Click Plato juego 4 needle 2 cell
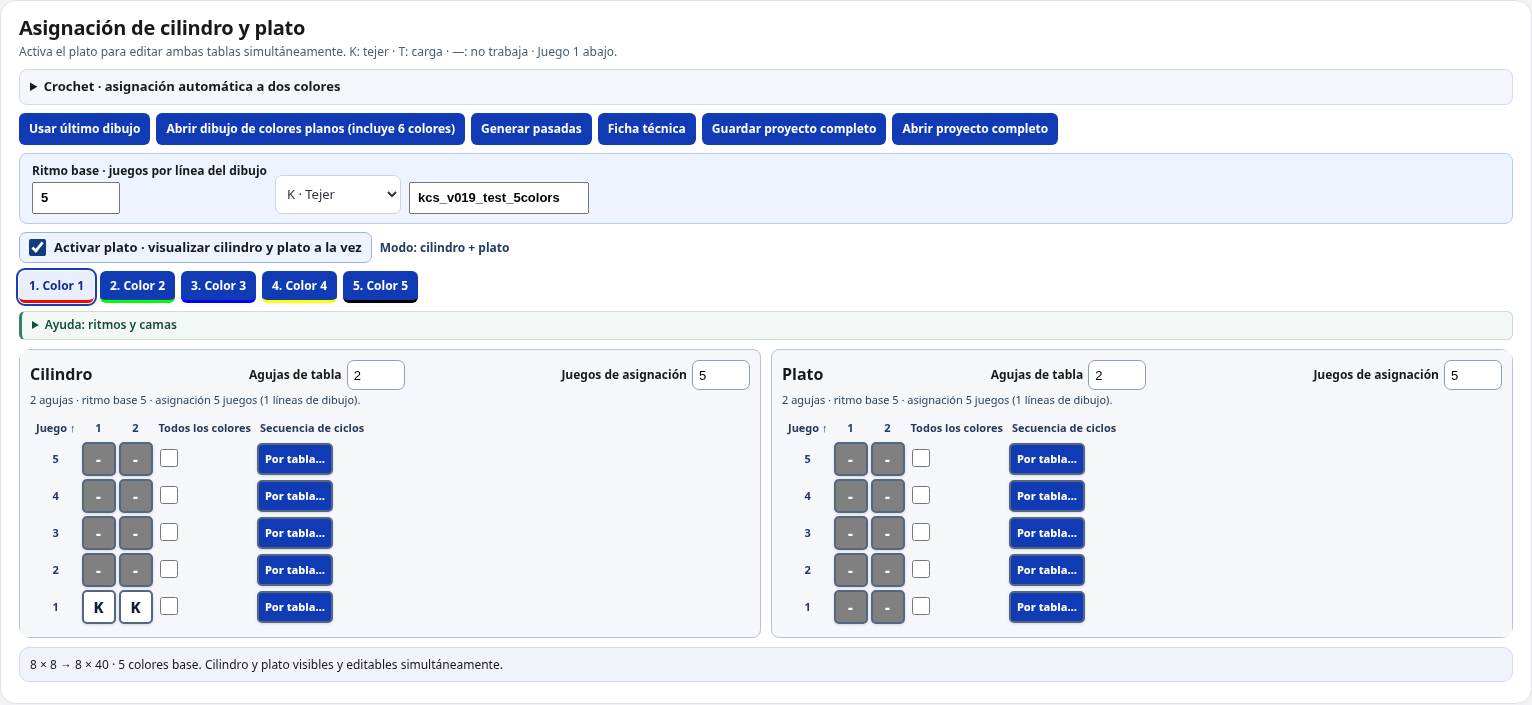The image size is (1532, 705). click(888, 496)
